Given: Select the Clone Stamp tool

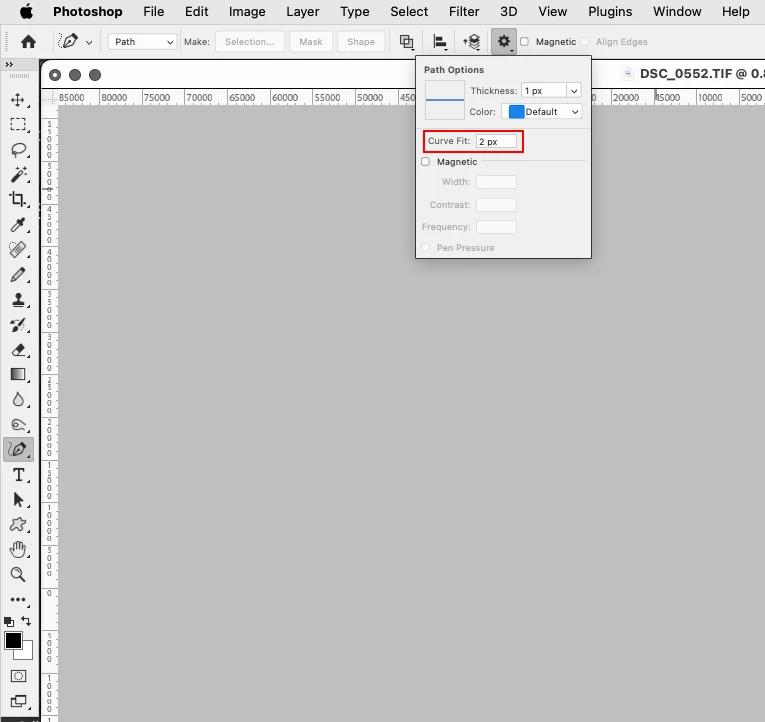Looking at the screenshot, I should (18, 300).
